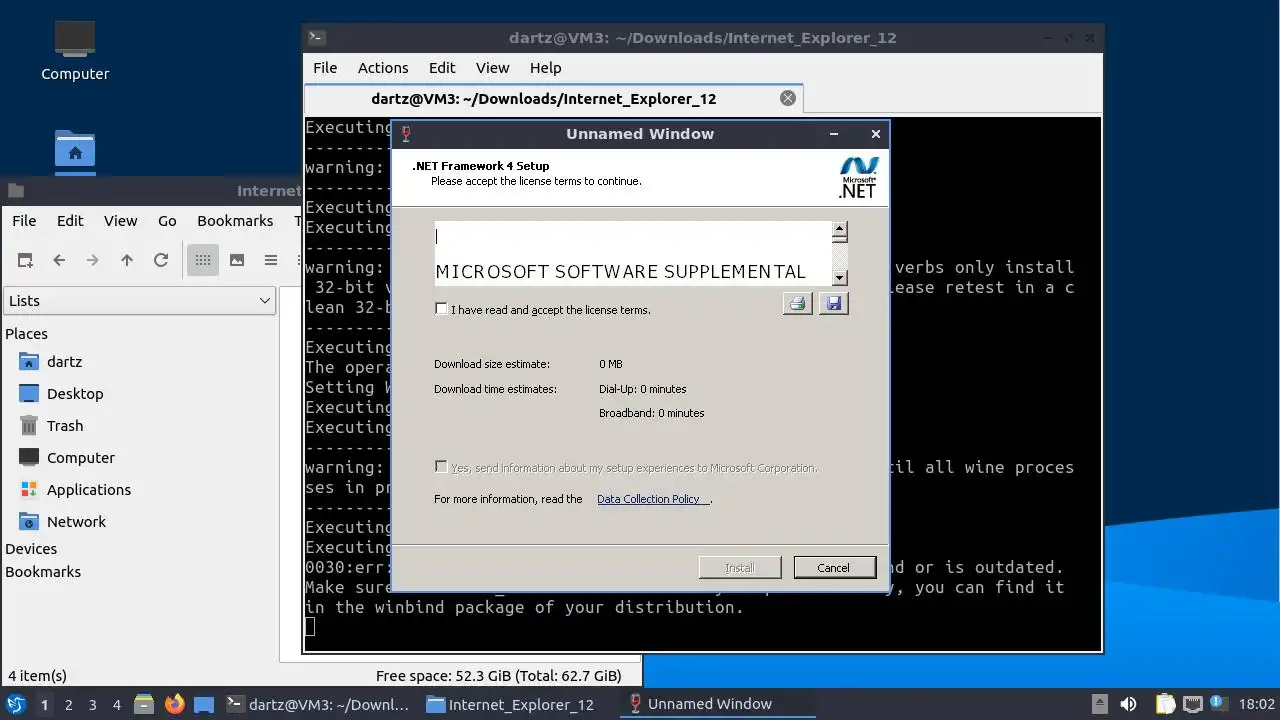Viewport: 1280px width, 720px height.
Task: Open the file manager Edit menu
Action: [70, 221]
